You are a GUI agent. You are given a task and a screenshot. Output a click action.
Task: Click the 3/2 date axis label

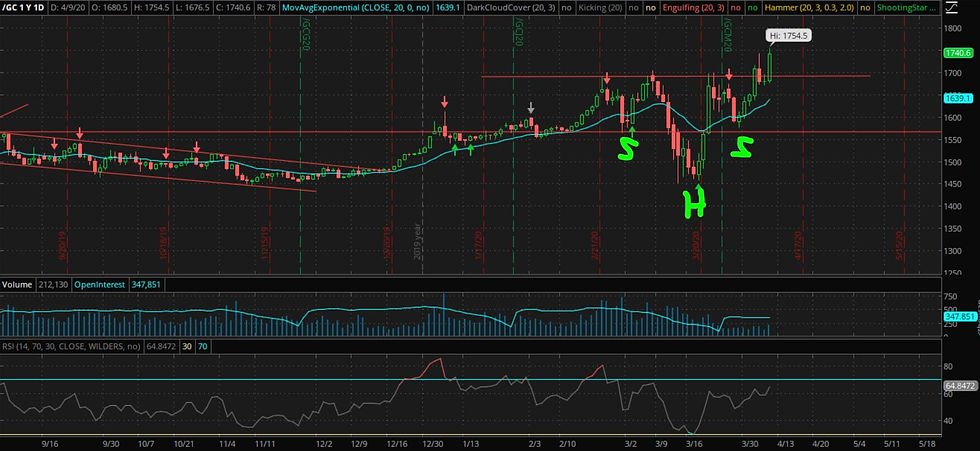pyautogui.click(x=630, y=444)
